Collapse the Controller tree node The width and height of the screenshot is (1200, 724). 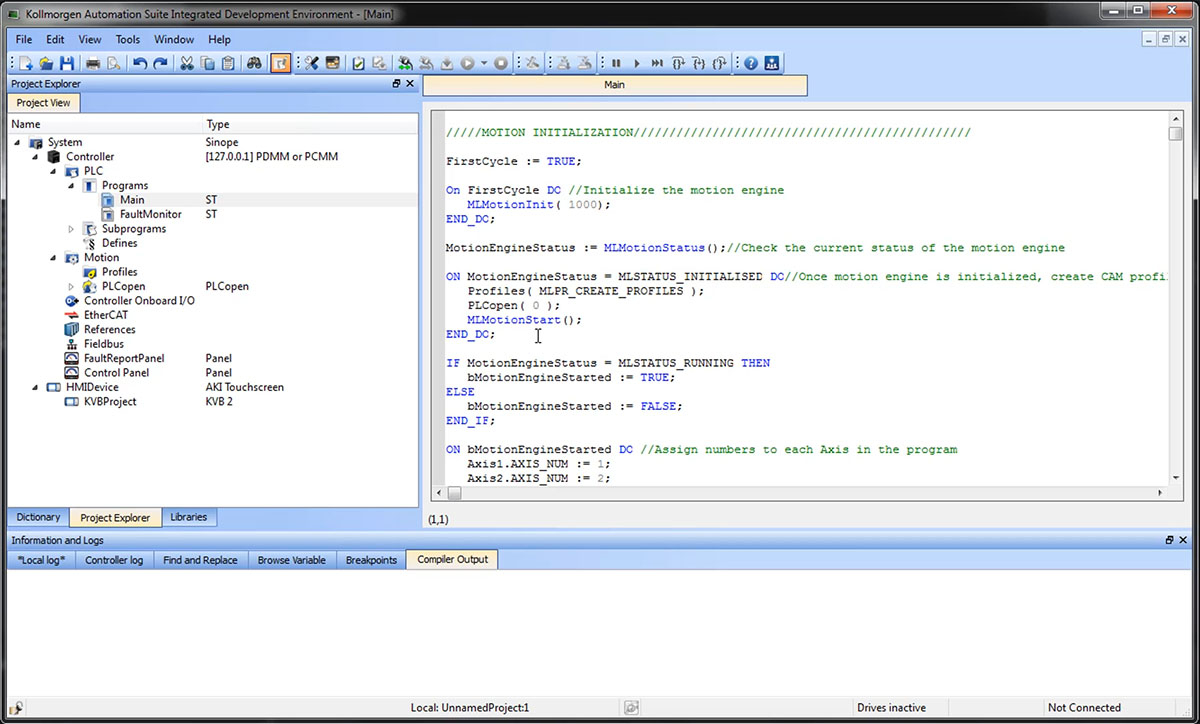point(35,157)
